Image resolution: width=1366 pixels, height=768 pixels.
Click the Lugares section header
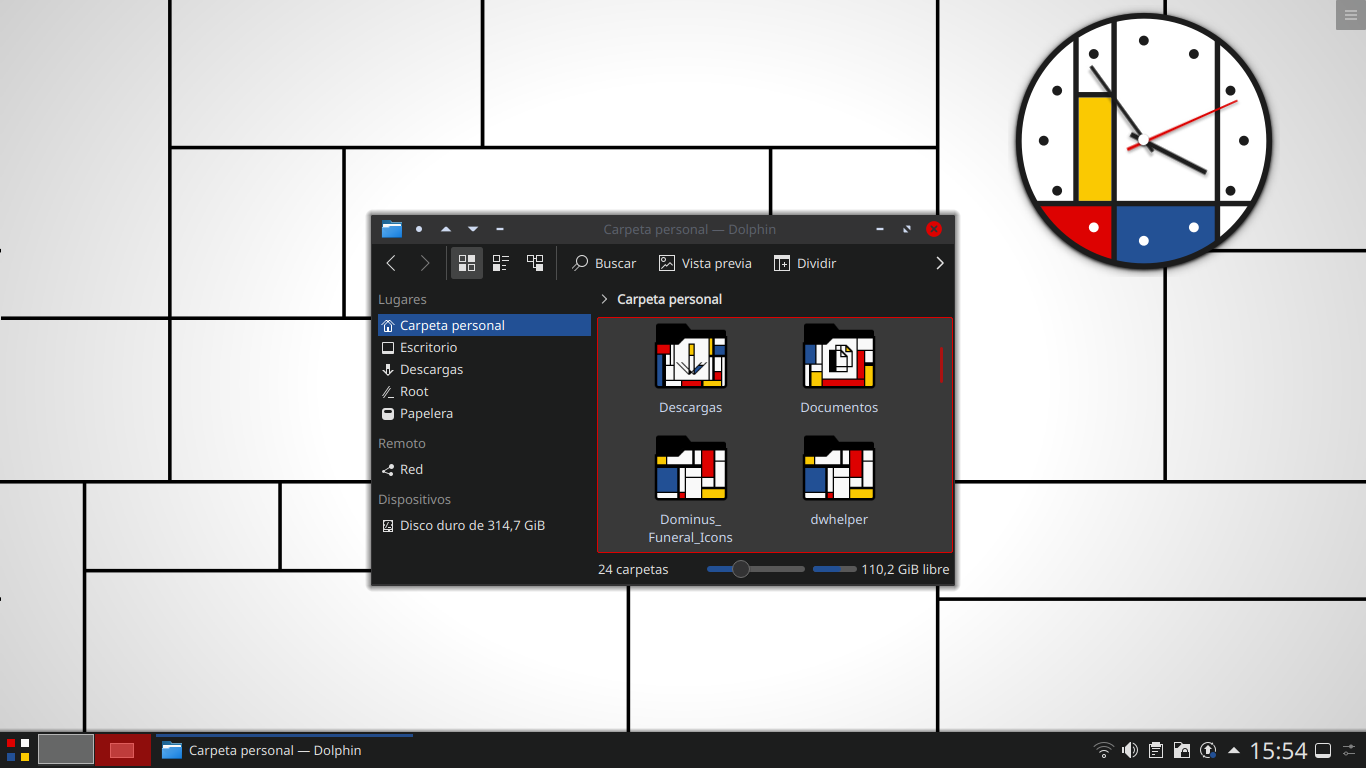click(402, 299)
